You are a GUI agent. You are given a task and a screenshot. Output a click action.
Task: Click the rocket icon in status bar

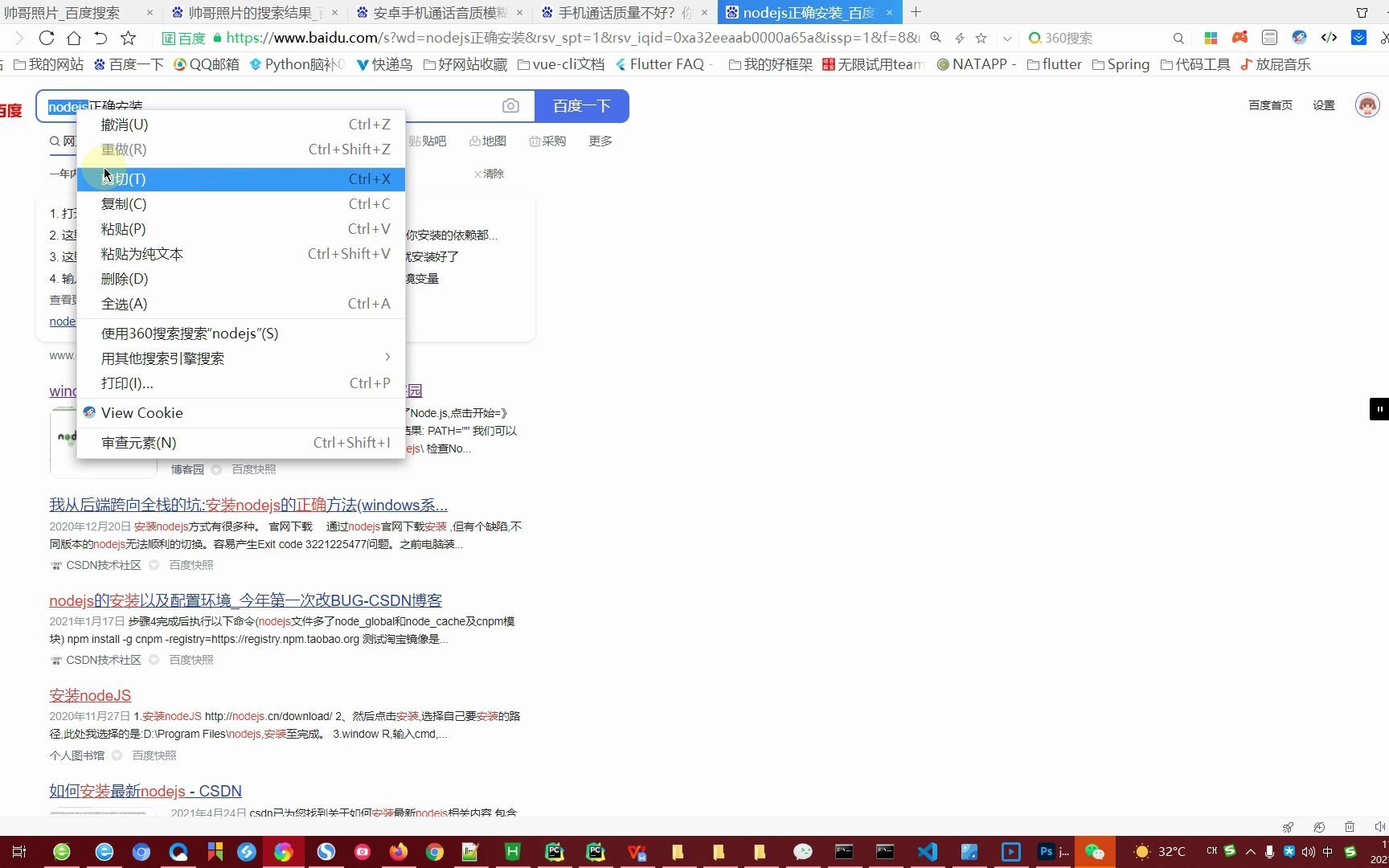tap(1288, 827)
